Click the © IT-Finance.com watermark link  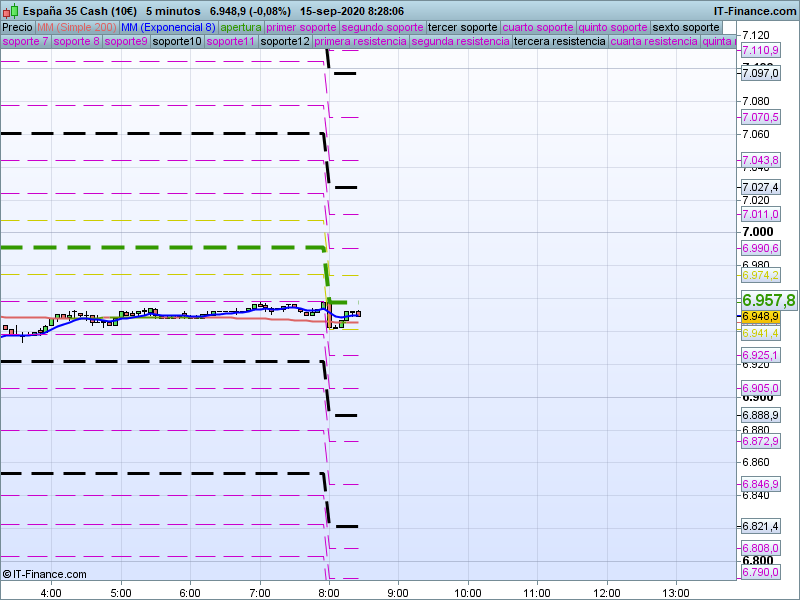click(44, 574)
